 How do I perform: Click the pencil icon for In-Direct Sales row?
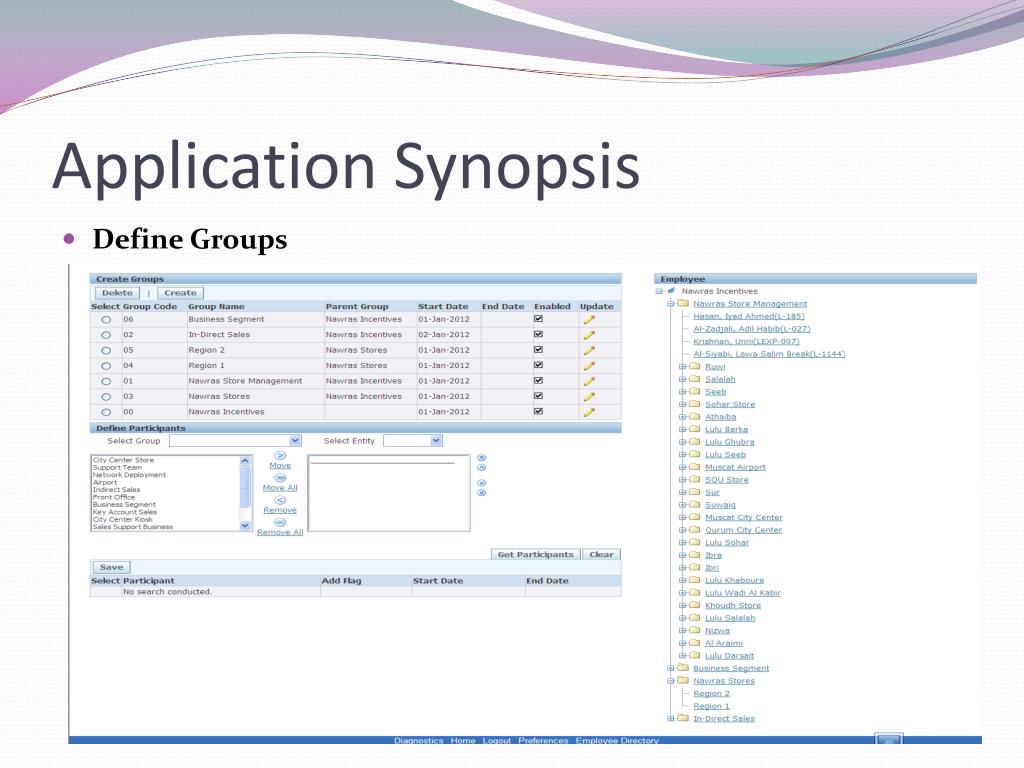click(x=589, y=335)
